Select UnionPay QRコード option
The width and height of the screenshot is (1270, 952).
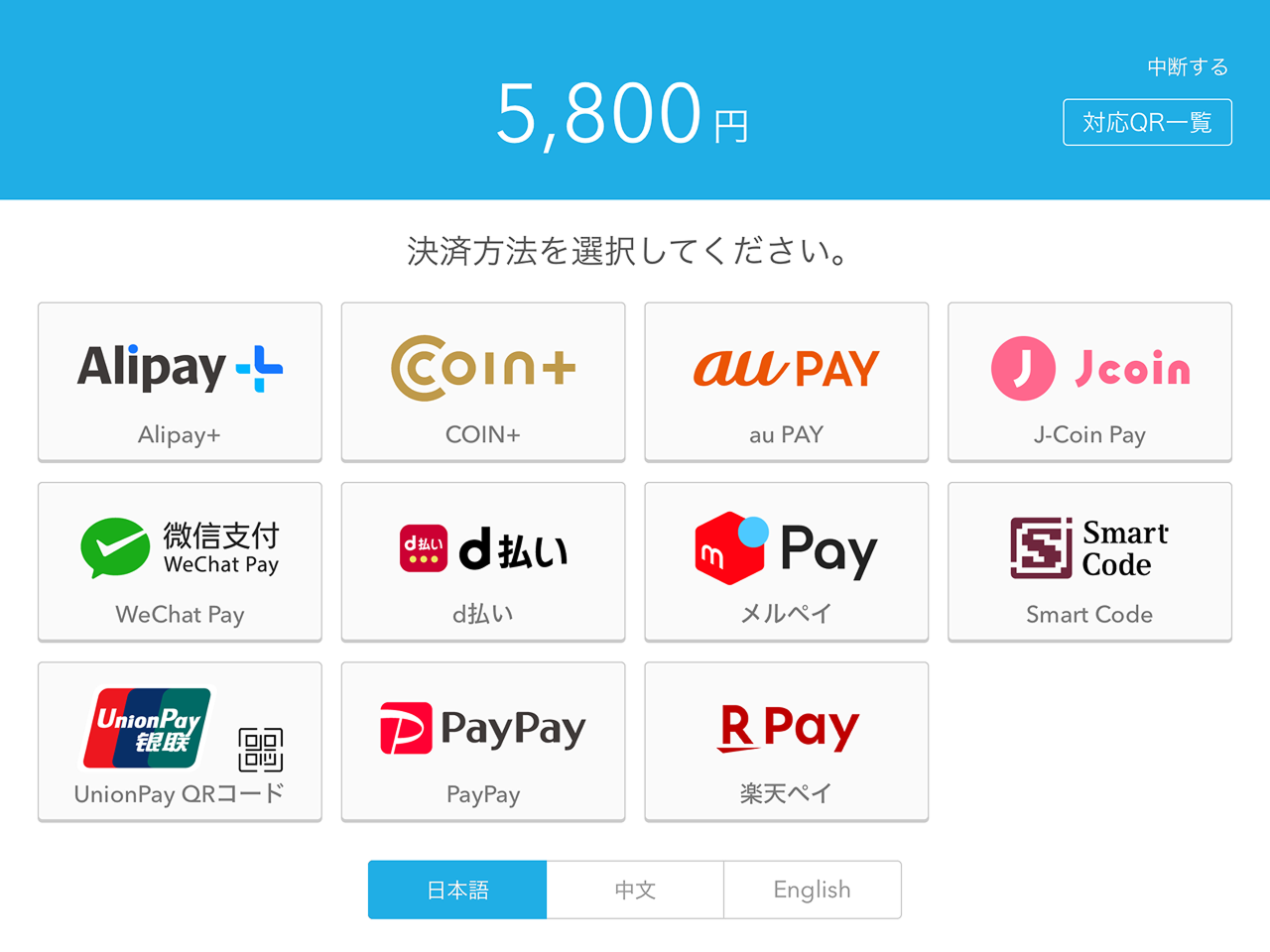click(180, 741)
